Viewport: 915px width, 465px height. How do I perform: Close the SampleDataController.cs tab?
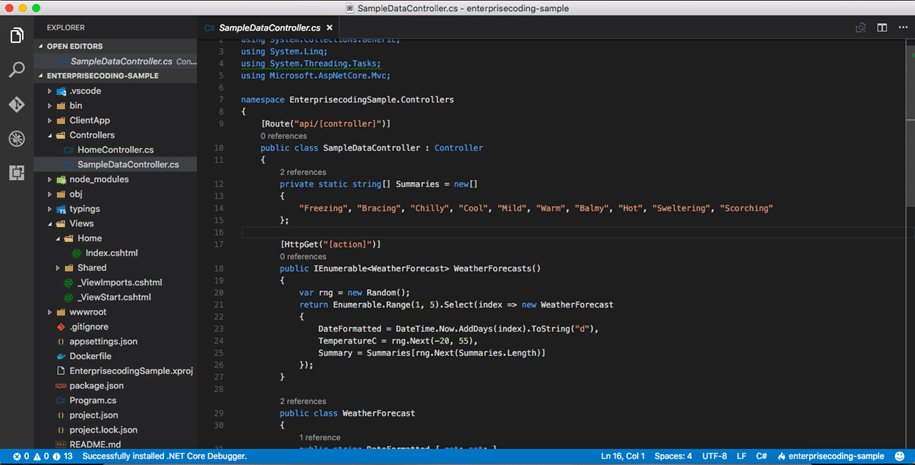[x=330, y=27]
